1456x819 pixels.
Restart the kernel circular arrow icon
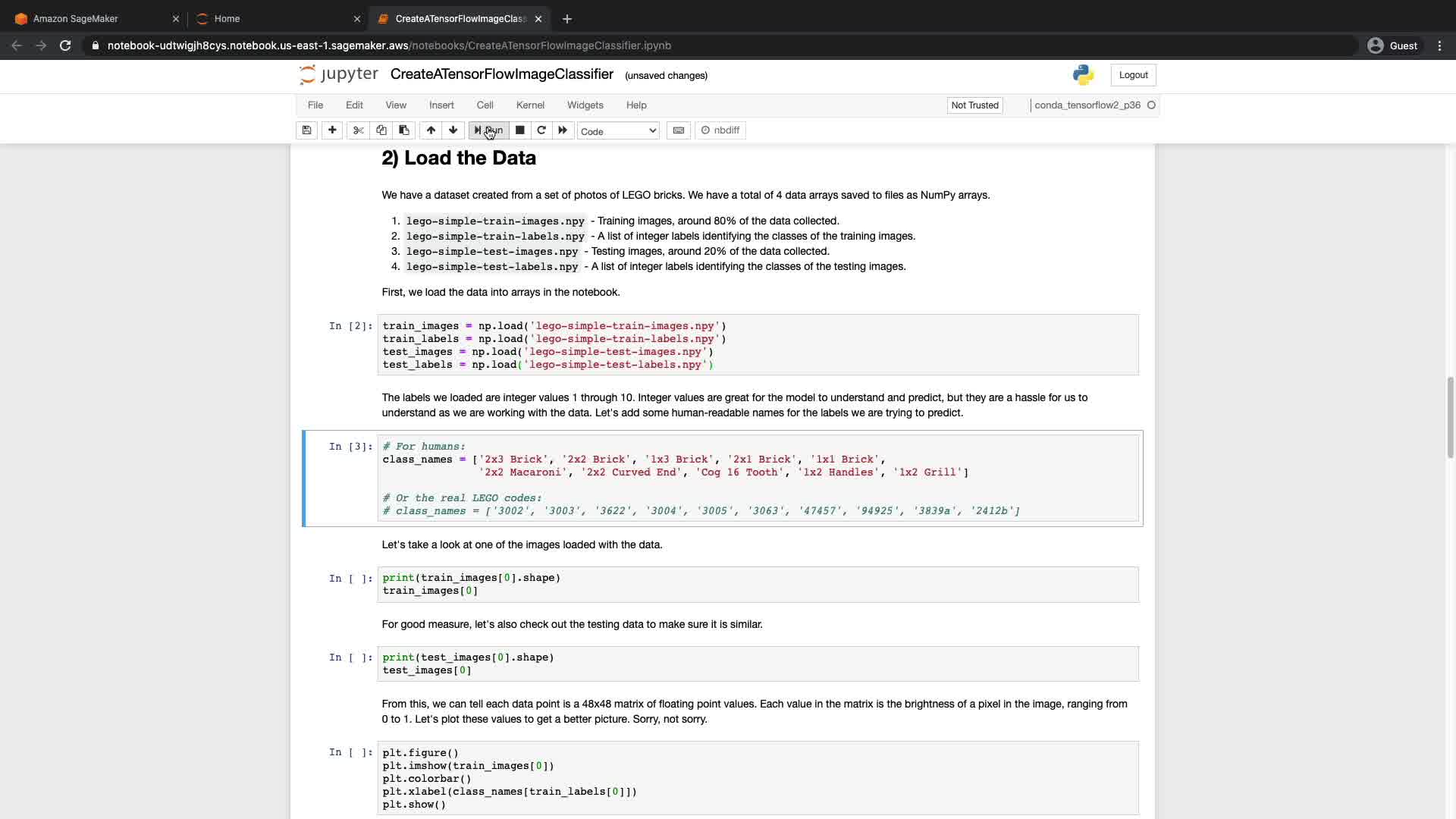click(541, 130)
